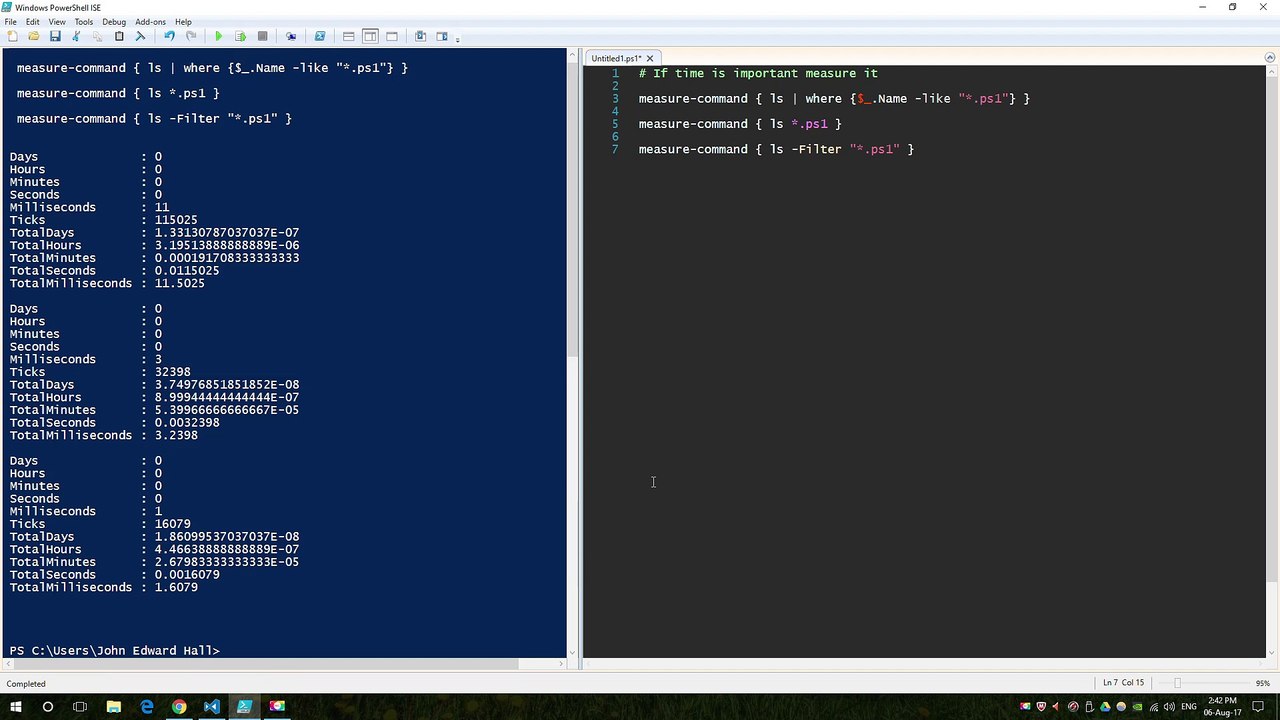This screenshot has height=720, width=1280.
Task: Click the Open script folder icon
Action: click(x=33, y=36)
